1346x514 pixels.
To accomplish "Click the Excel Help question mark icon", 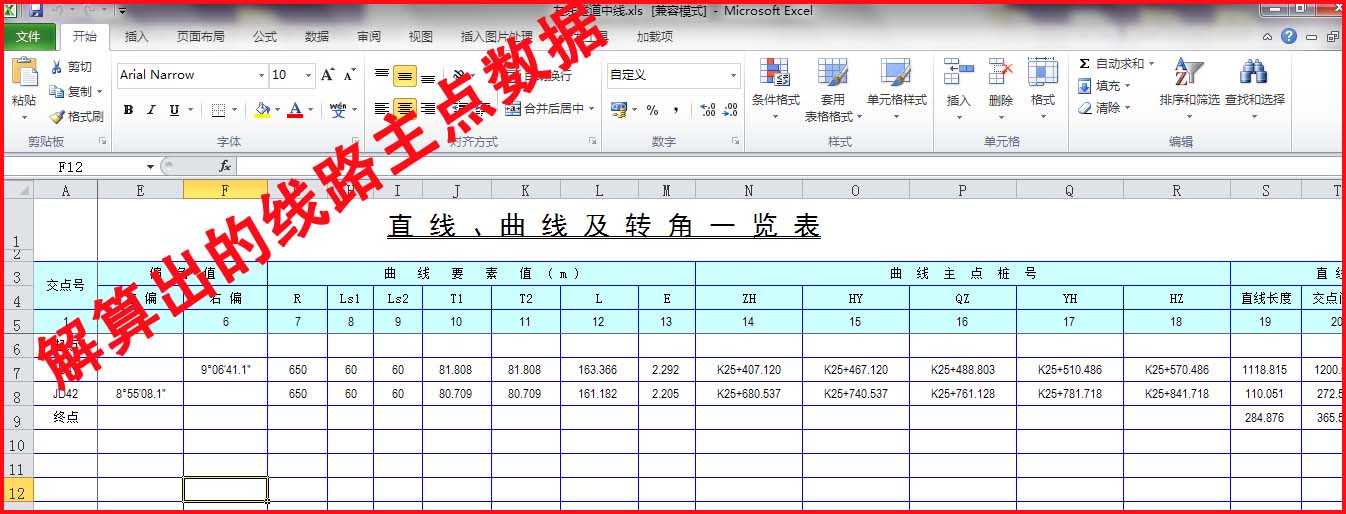I will (x=1289, y=36).
